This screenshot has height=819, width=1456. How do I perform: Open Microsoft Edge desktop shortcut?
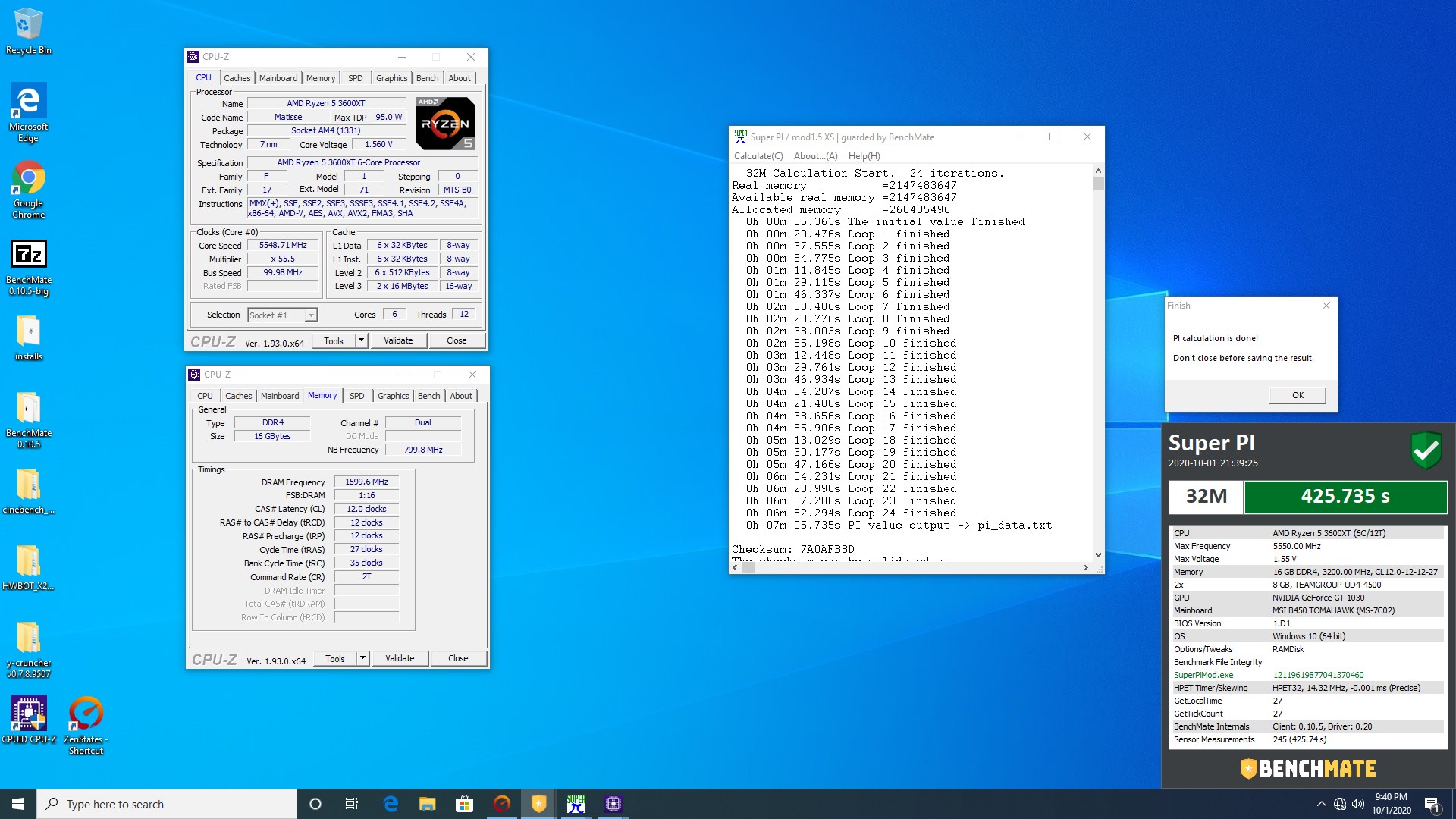(28, 111)
